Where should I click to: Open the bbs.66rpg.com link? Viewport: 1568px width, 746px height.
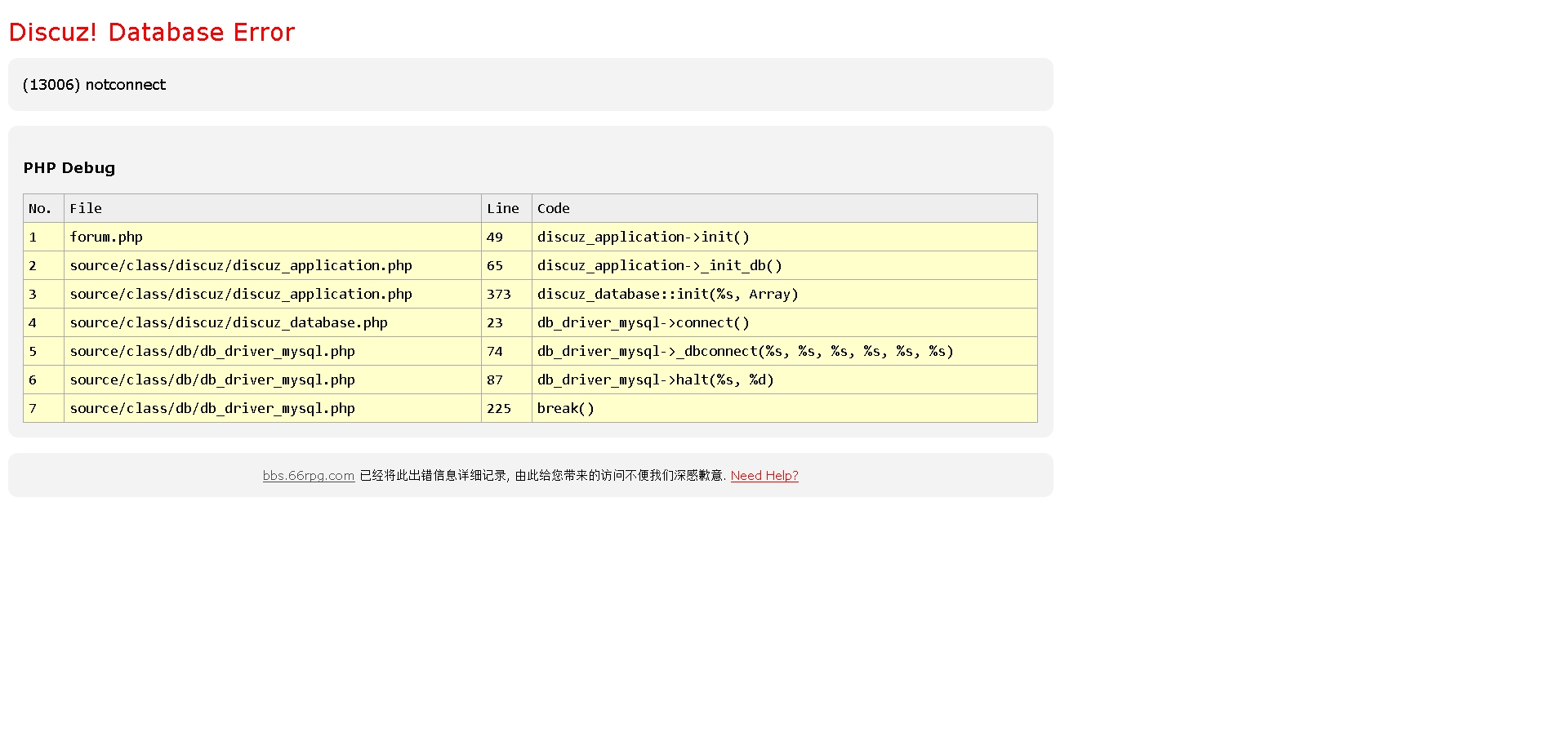[309, 476]
